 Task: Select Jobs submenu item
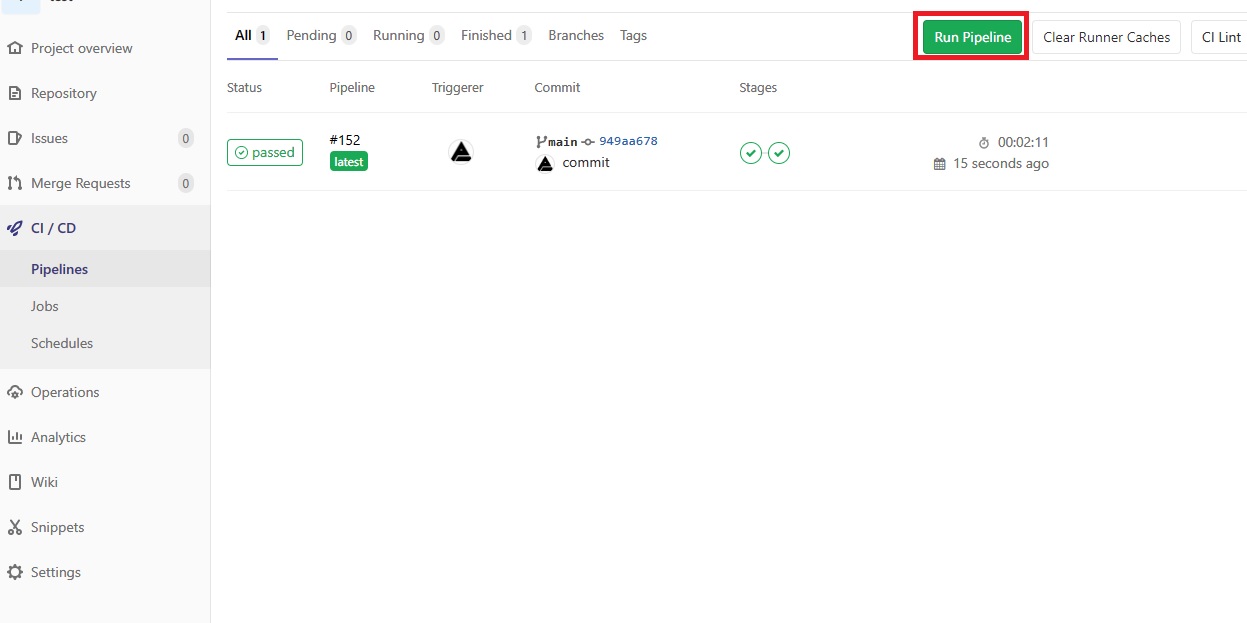pyautogui.click(x=45, y=306)
